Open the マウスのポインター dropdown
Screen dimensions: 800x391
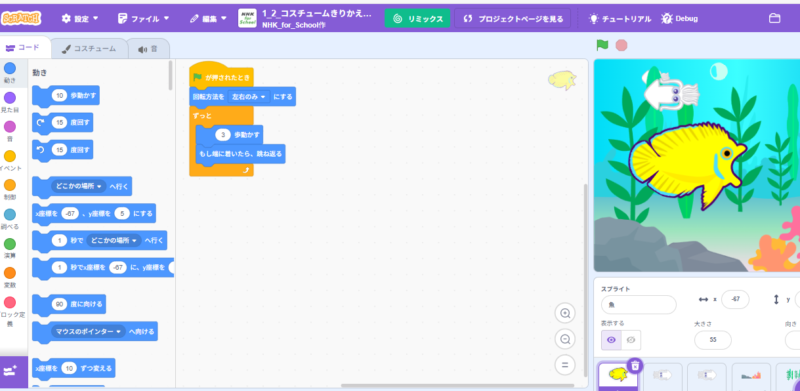pyautogui.click(x=88, y=331)
